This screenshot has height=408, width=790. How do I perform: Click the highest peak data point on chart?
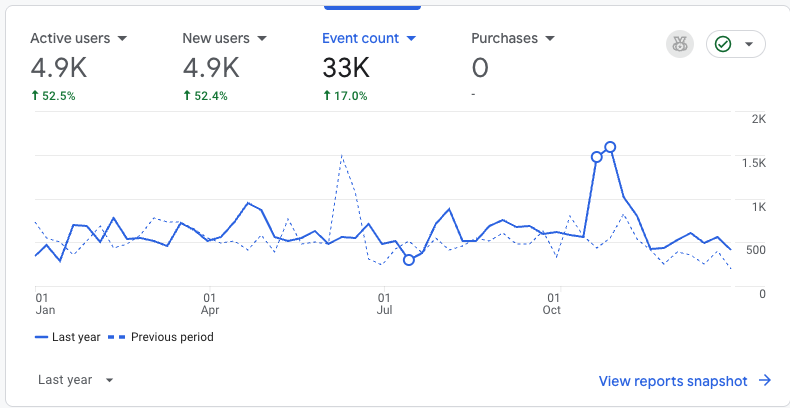[x=610, y=147]
